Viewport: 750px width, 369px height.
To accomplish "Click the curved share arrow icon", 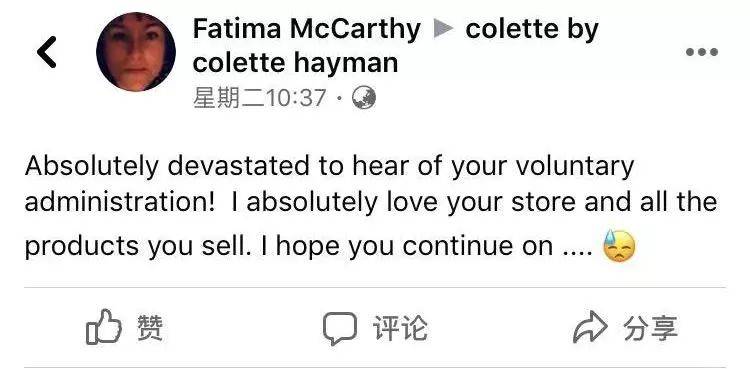I will [x=590, y=327].
